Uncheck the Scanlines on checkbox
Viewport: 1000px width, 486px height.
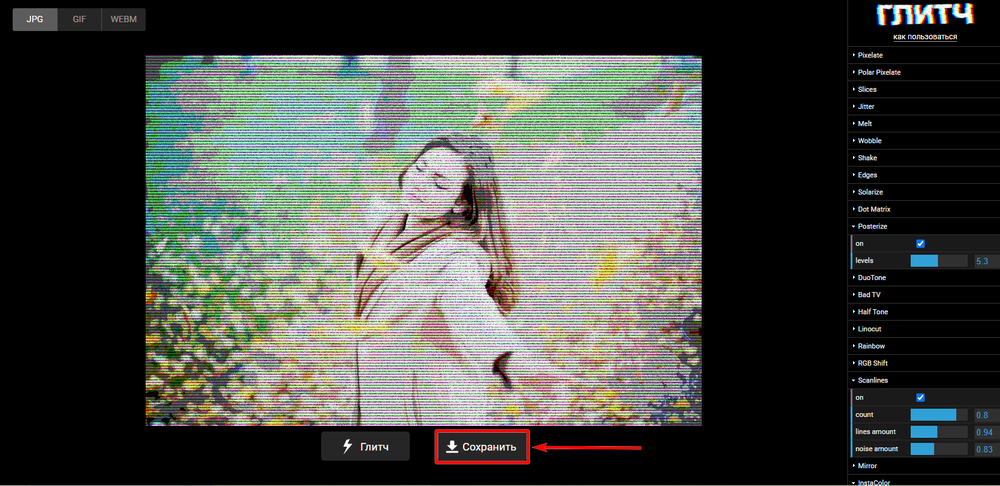920,397
